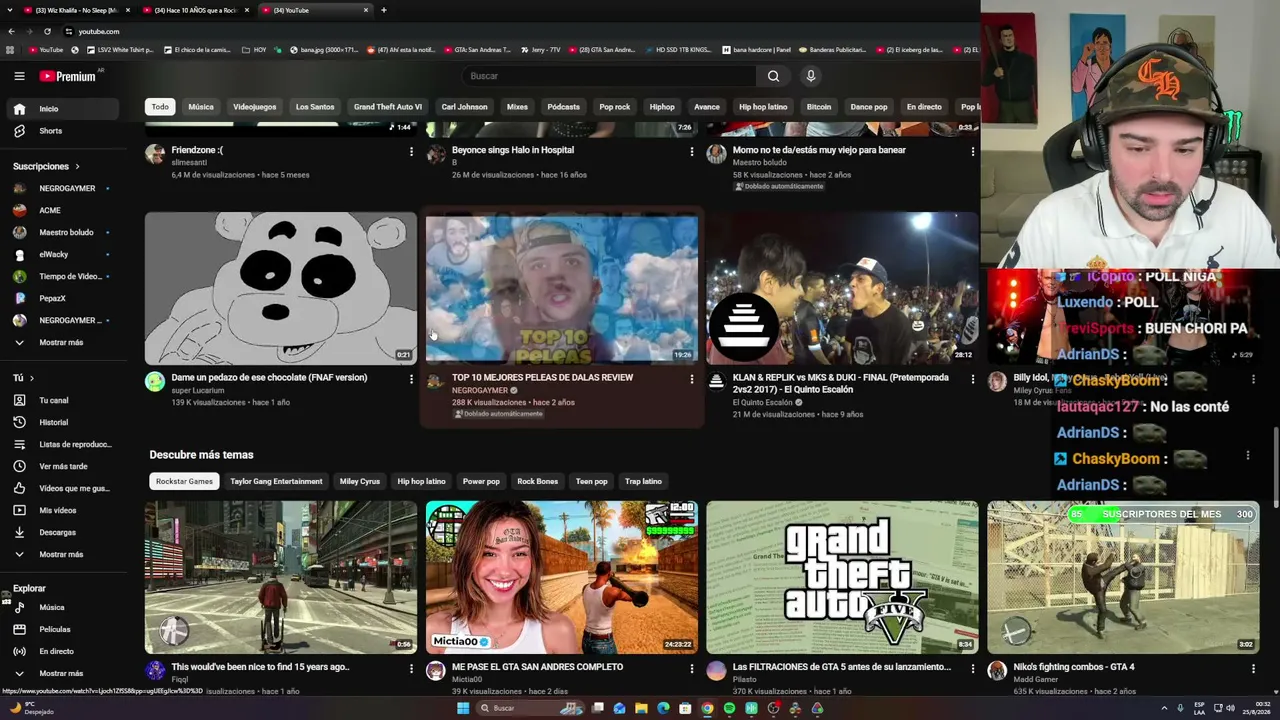Reload the YouTube page
This screenshot has height=720, width=1280.
[x=48, y=31]
